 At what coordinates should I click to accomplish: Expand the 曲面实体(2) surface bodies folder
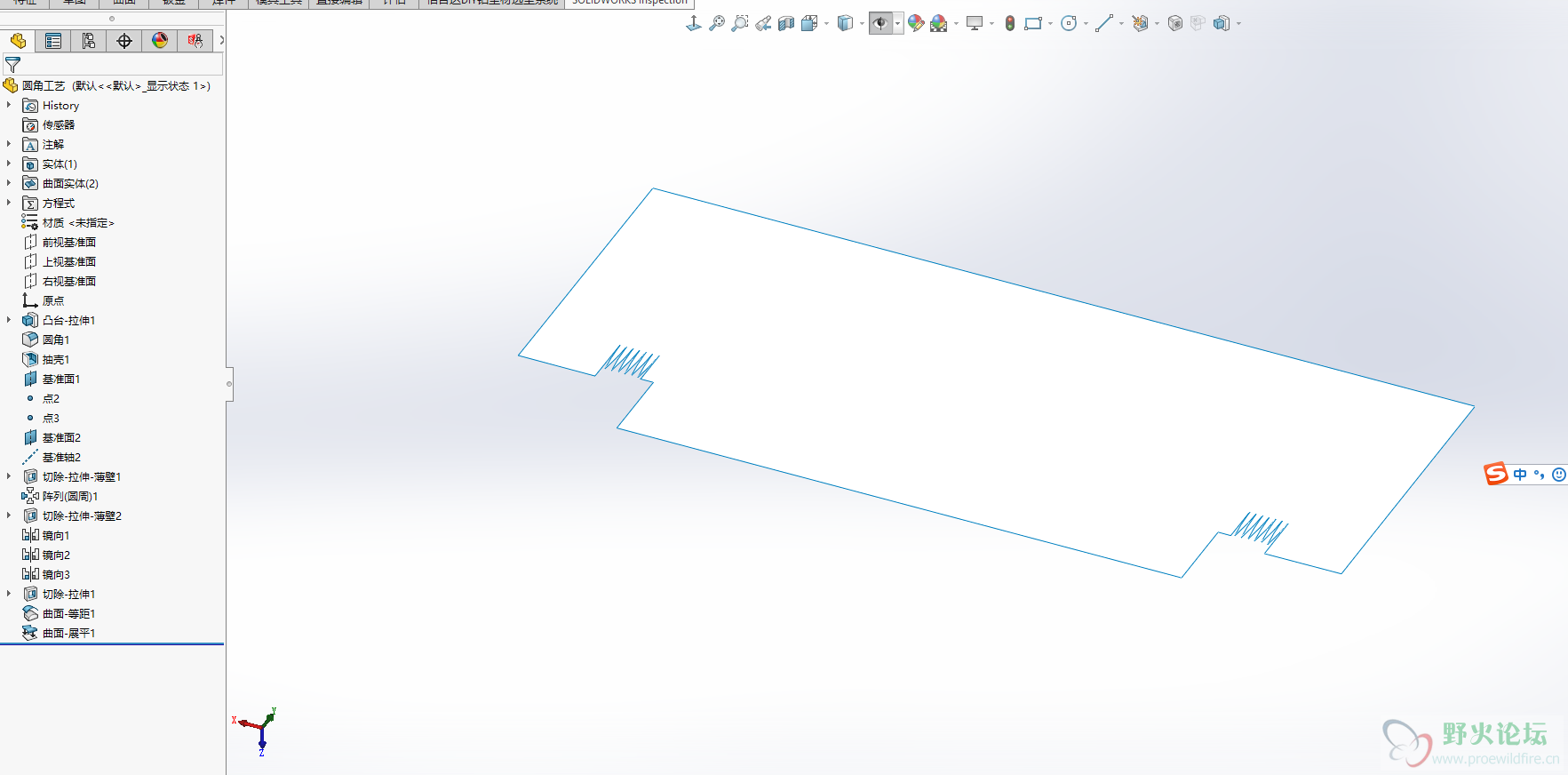point(9,183)
